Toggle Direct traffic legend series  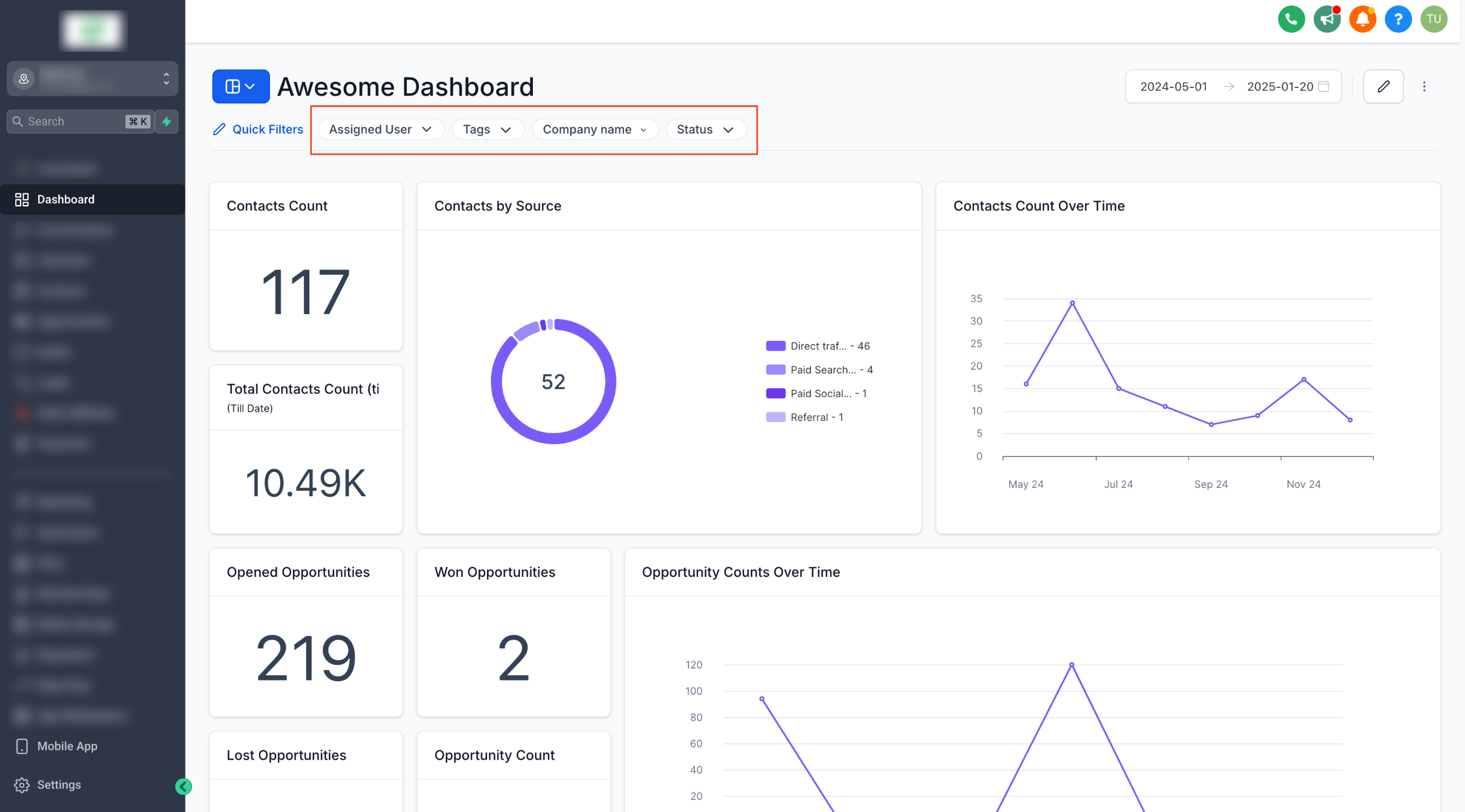[818, 346]
